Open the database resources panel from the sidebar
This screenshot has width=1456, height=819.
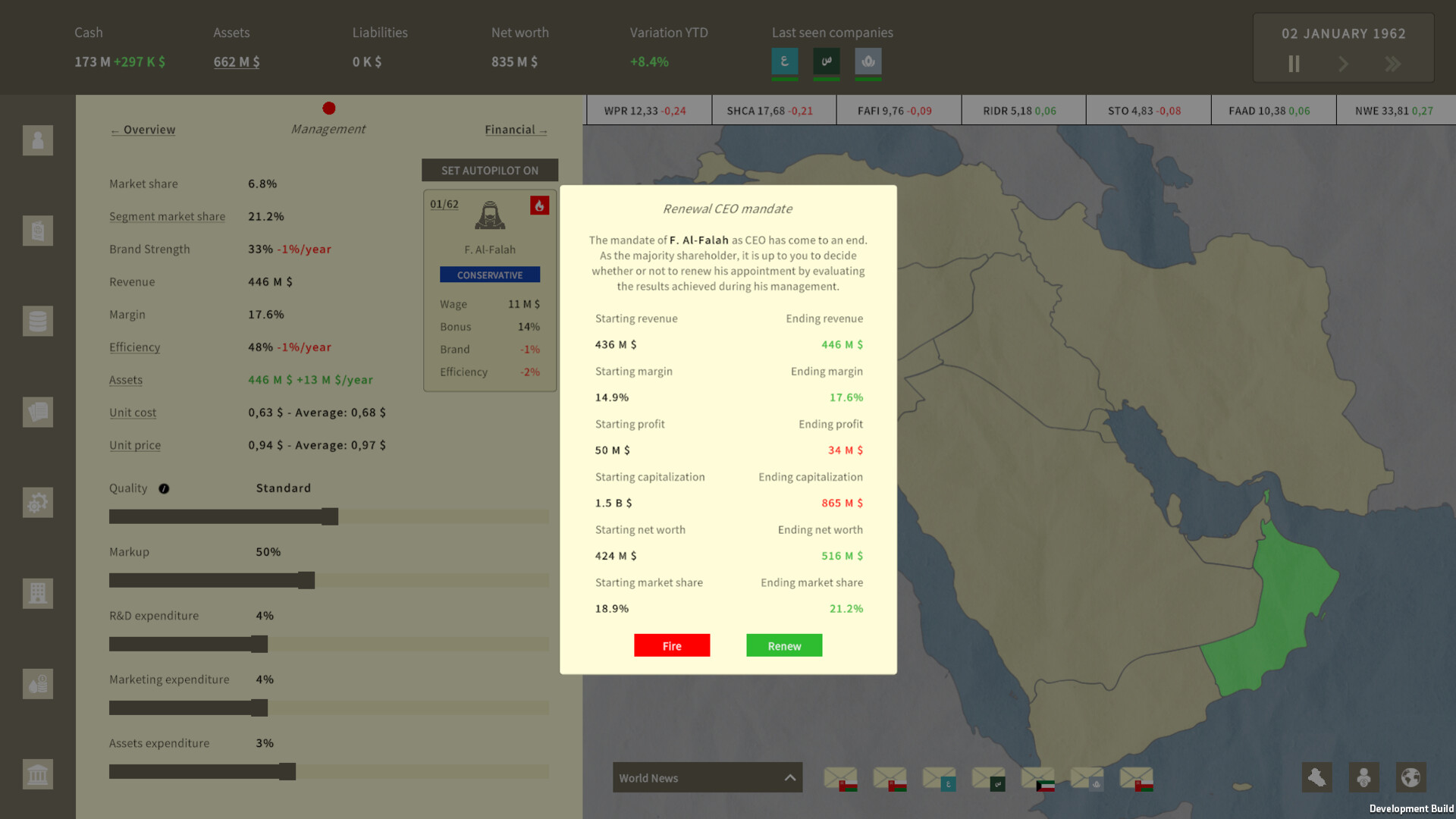38,322
